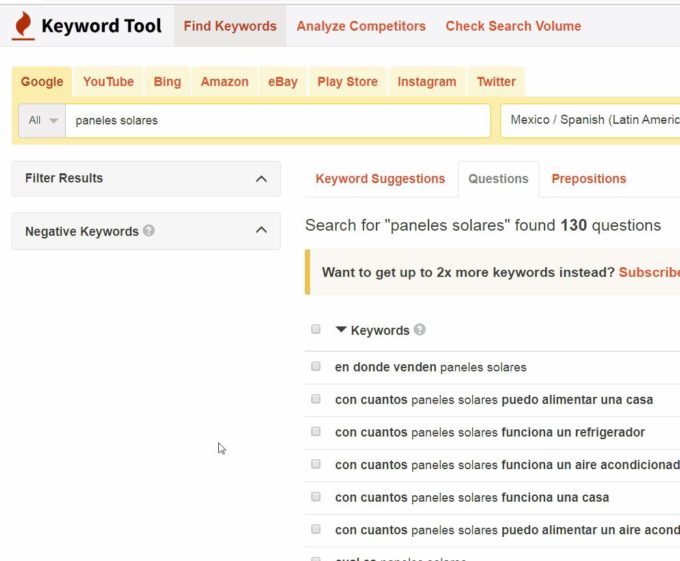Collapse the Negative Keywords panel
The width and height of the screenshot is (680, 561).
click(261, 230)
